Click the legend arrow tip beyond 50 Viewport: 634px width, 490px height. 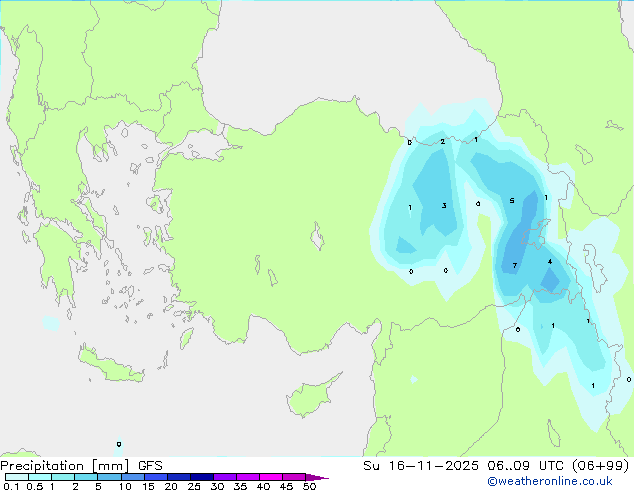tap(317, 477)
